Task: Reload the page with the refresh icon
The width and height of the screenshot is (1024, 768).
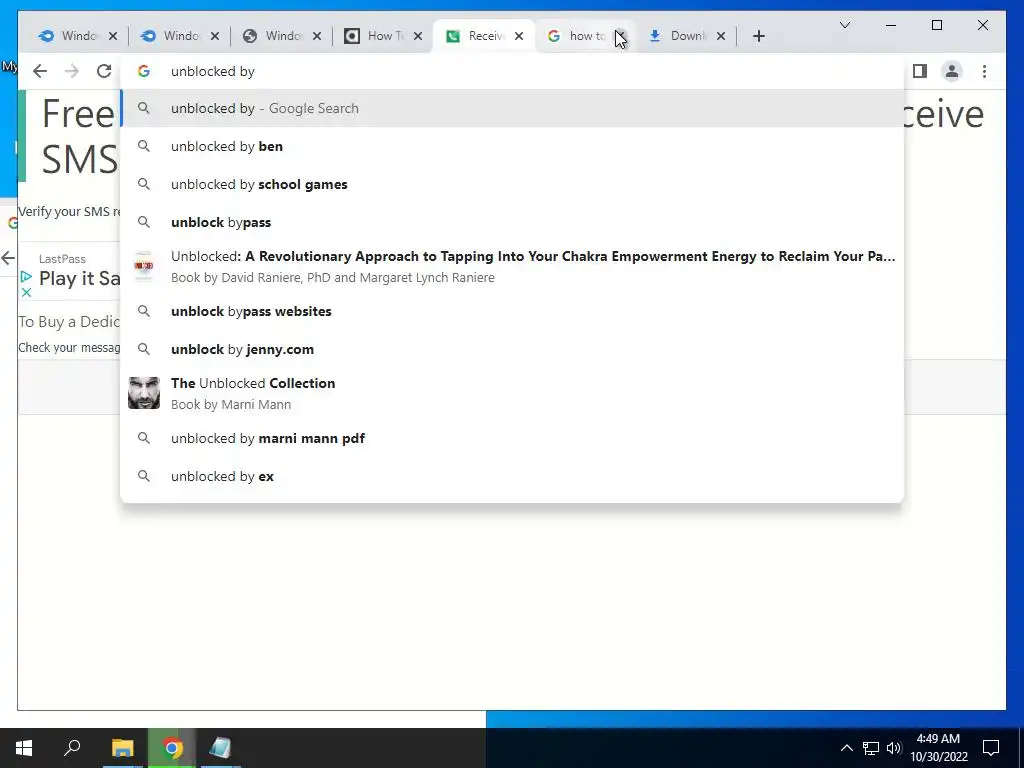Action: point(104,71)
